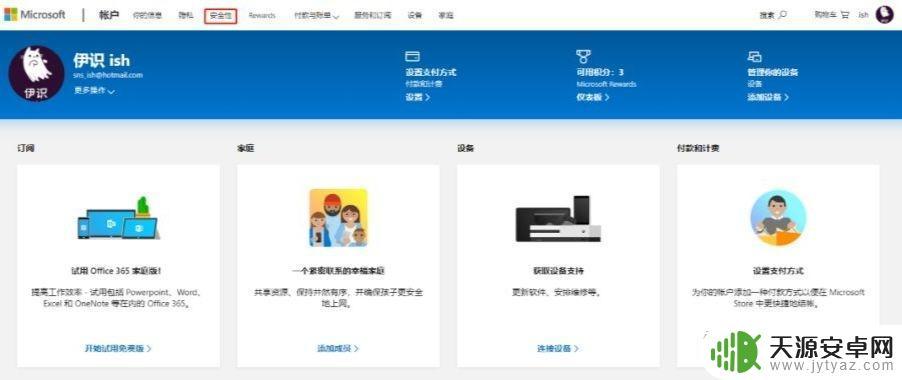Click the 添加成员 link

[338, 348]
